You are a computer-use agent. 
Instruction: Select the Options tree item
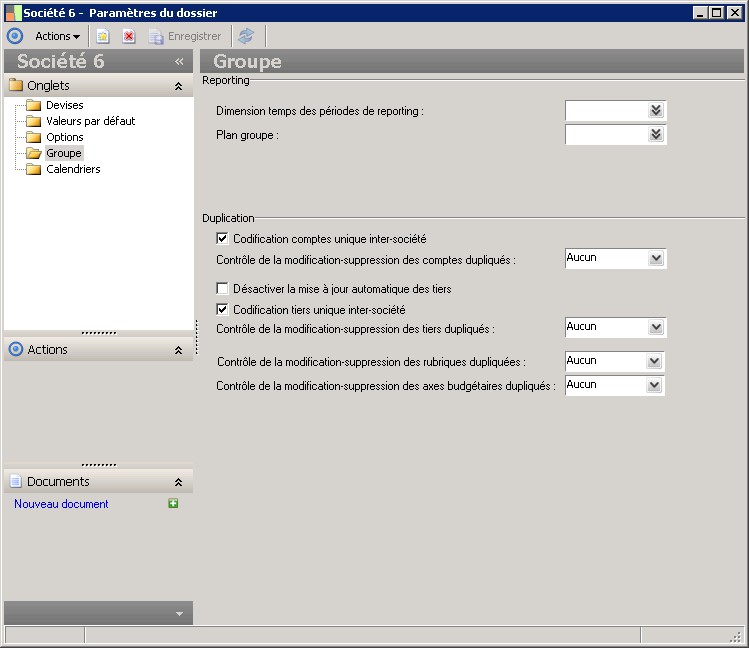(x=64, y=137)
